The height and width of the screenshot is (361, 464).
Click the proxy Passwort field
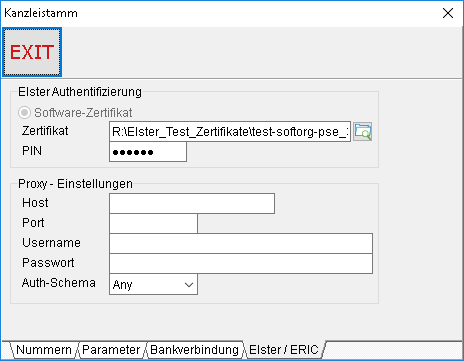click(x=241, y=263)
